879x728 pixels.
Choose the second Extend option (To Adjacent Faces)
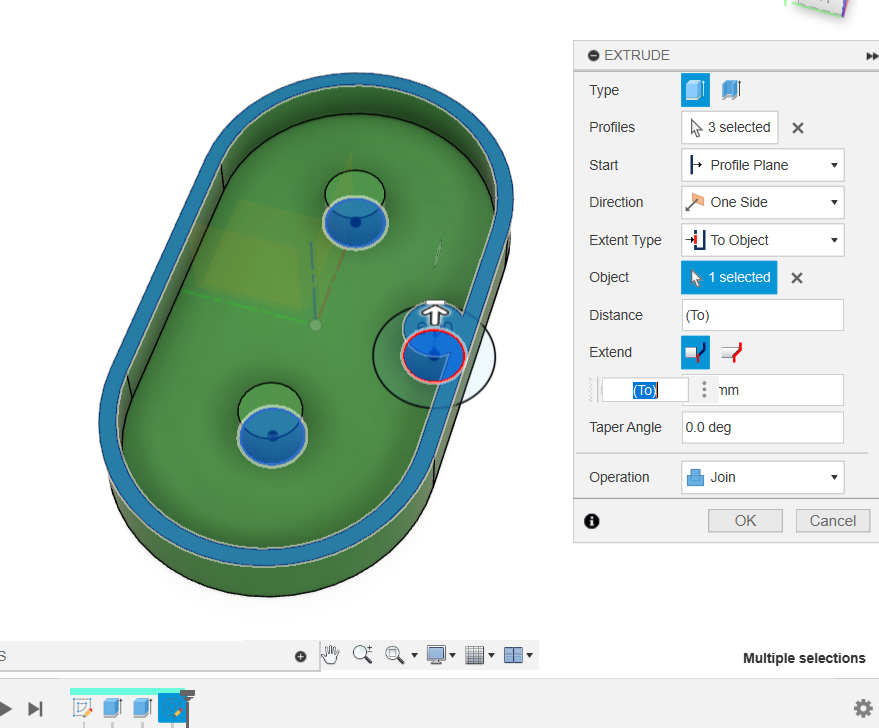732,352
